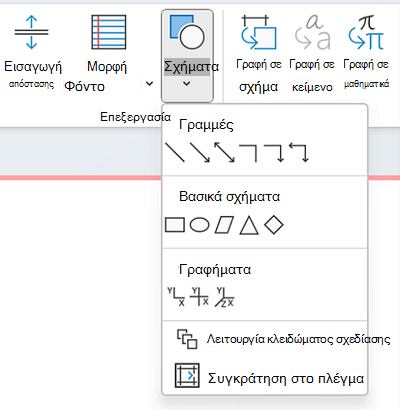This screenshot has width=400, height=410.
Task: Choose the elbow connector with one arrow
Action: (274, 153)
